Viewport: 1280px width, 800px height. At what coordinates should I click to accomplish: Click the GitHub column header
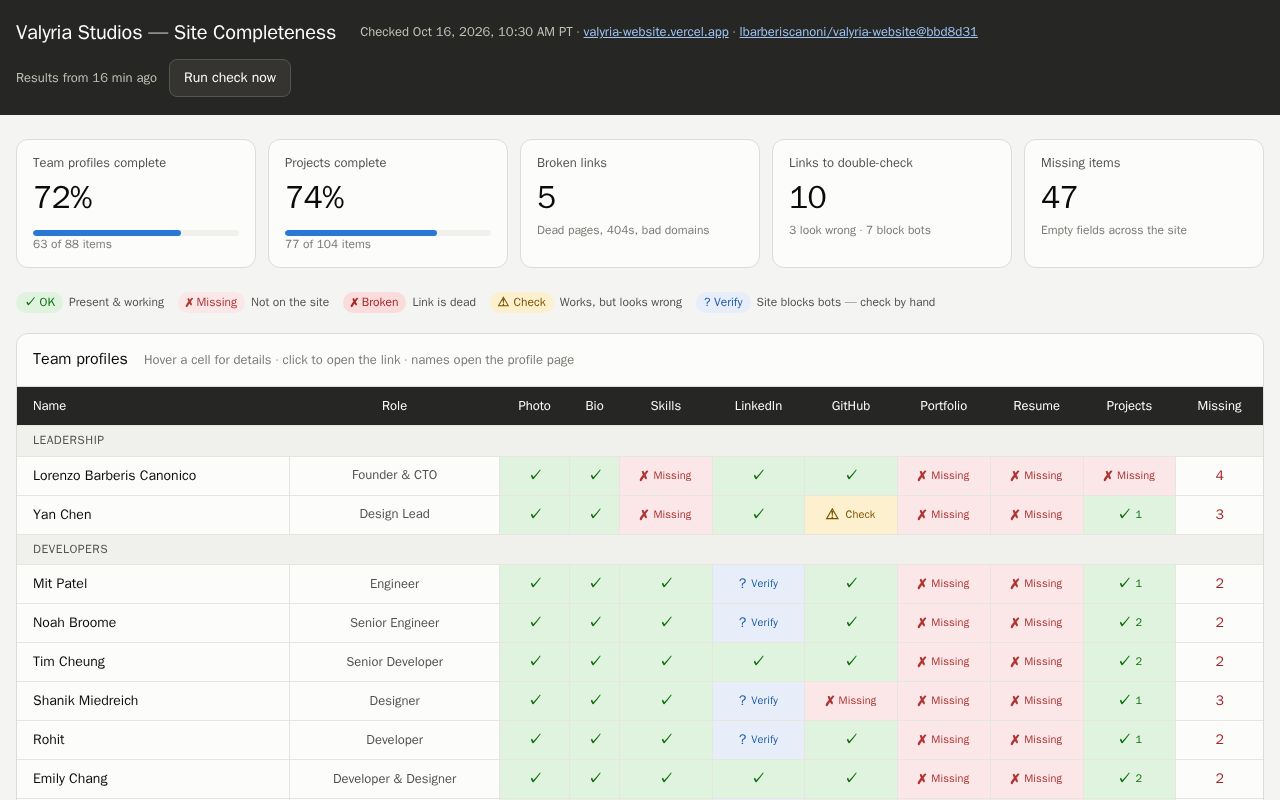[851, 406]
